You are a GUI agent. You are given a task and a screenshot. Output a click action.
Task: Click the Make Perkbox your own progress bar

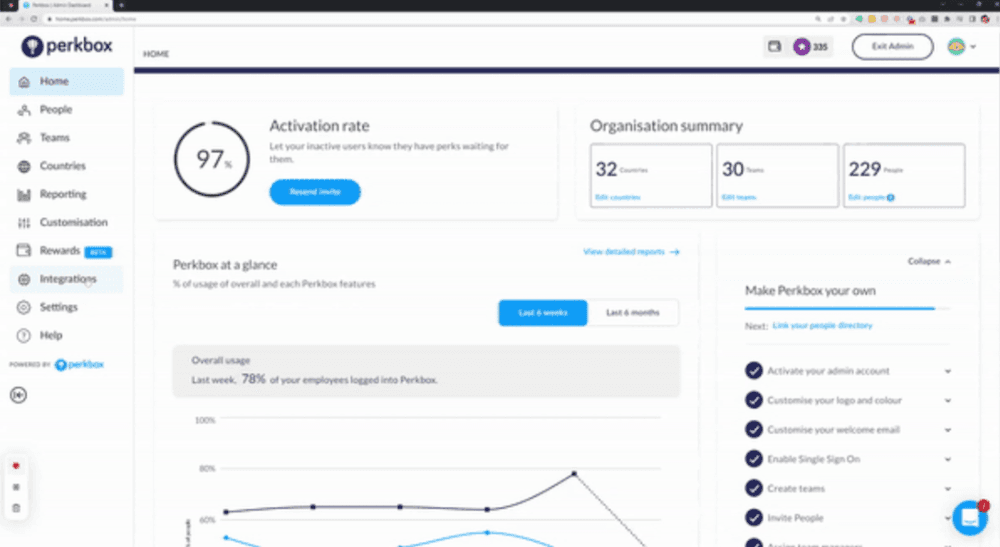pos(847,309)
